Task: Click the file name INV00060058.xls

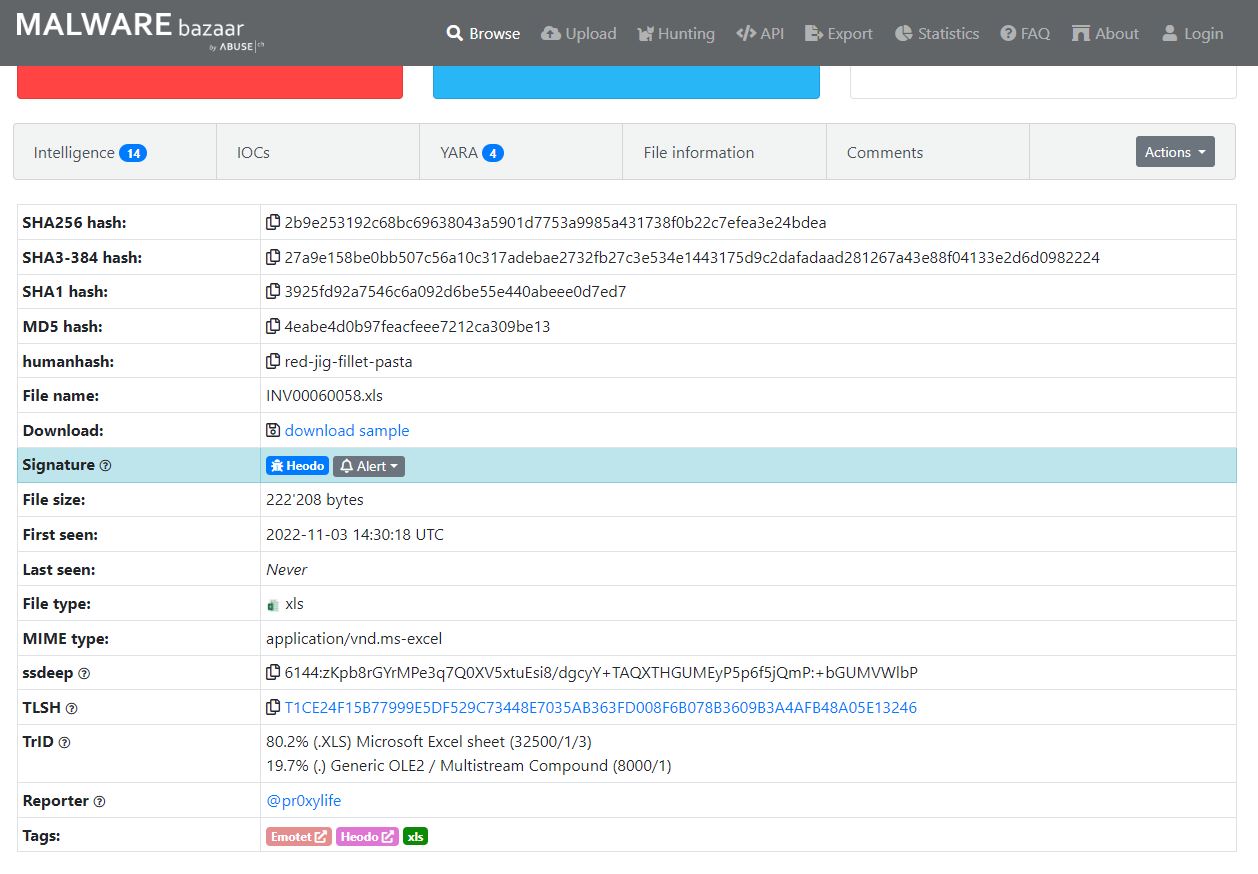Action: (324, 396)
